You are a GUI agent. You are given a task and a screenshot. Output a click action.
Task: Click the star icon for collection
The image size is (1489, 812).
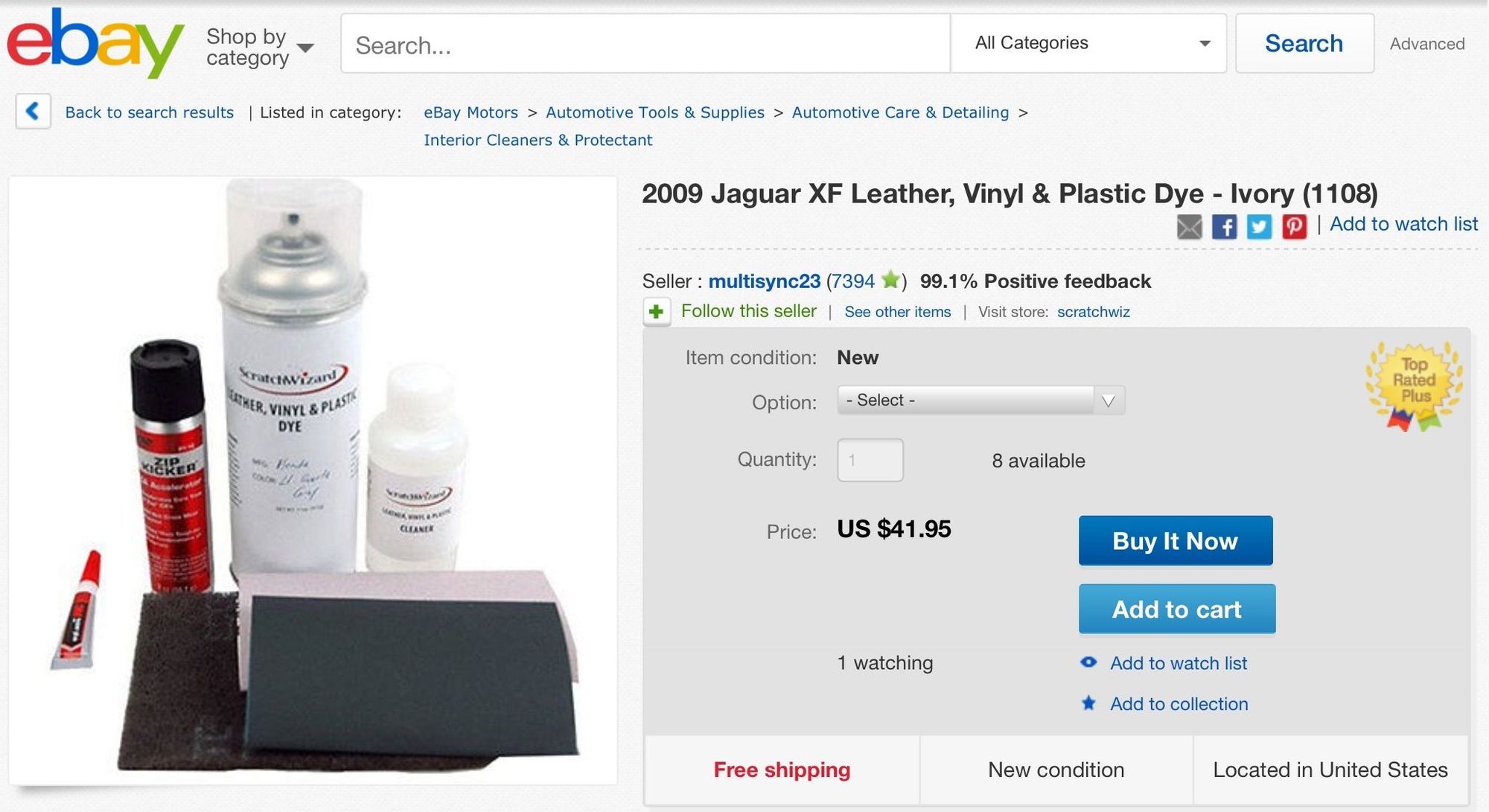click(1088, 703)
